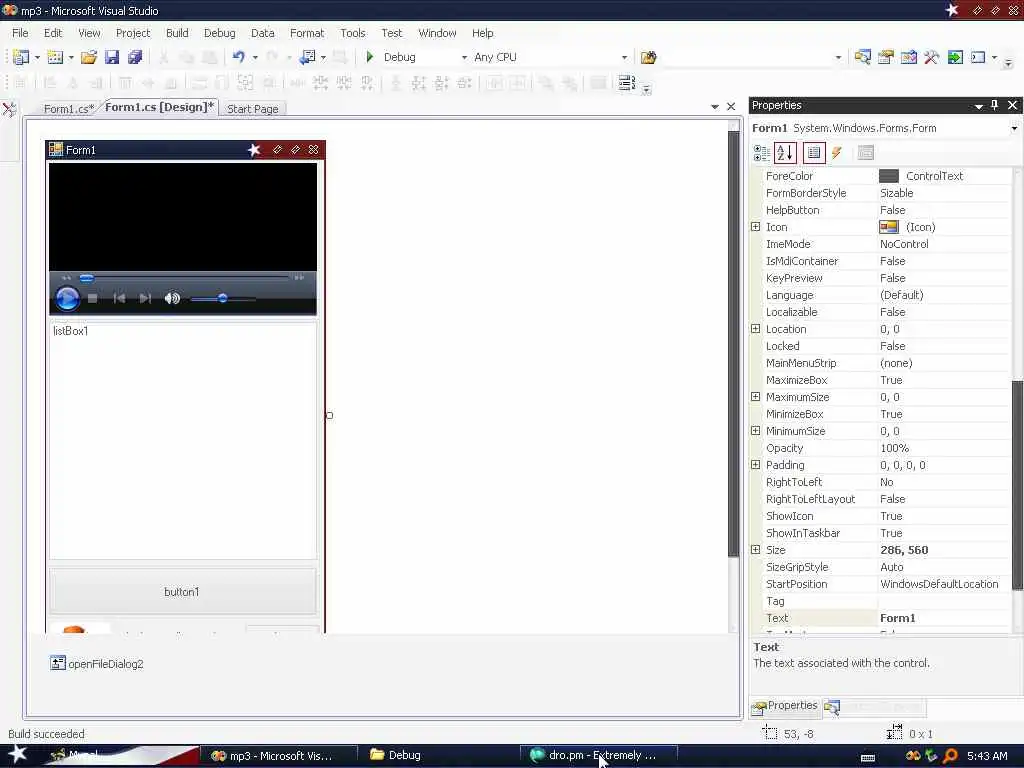Open the Command Window toolbar icon
The height and width of the screenshot is (768, 1024).
pyautogui.click(x=978, y=57)
